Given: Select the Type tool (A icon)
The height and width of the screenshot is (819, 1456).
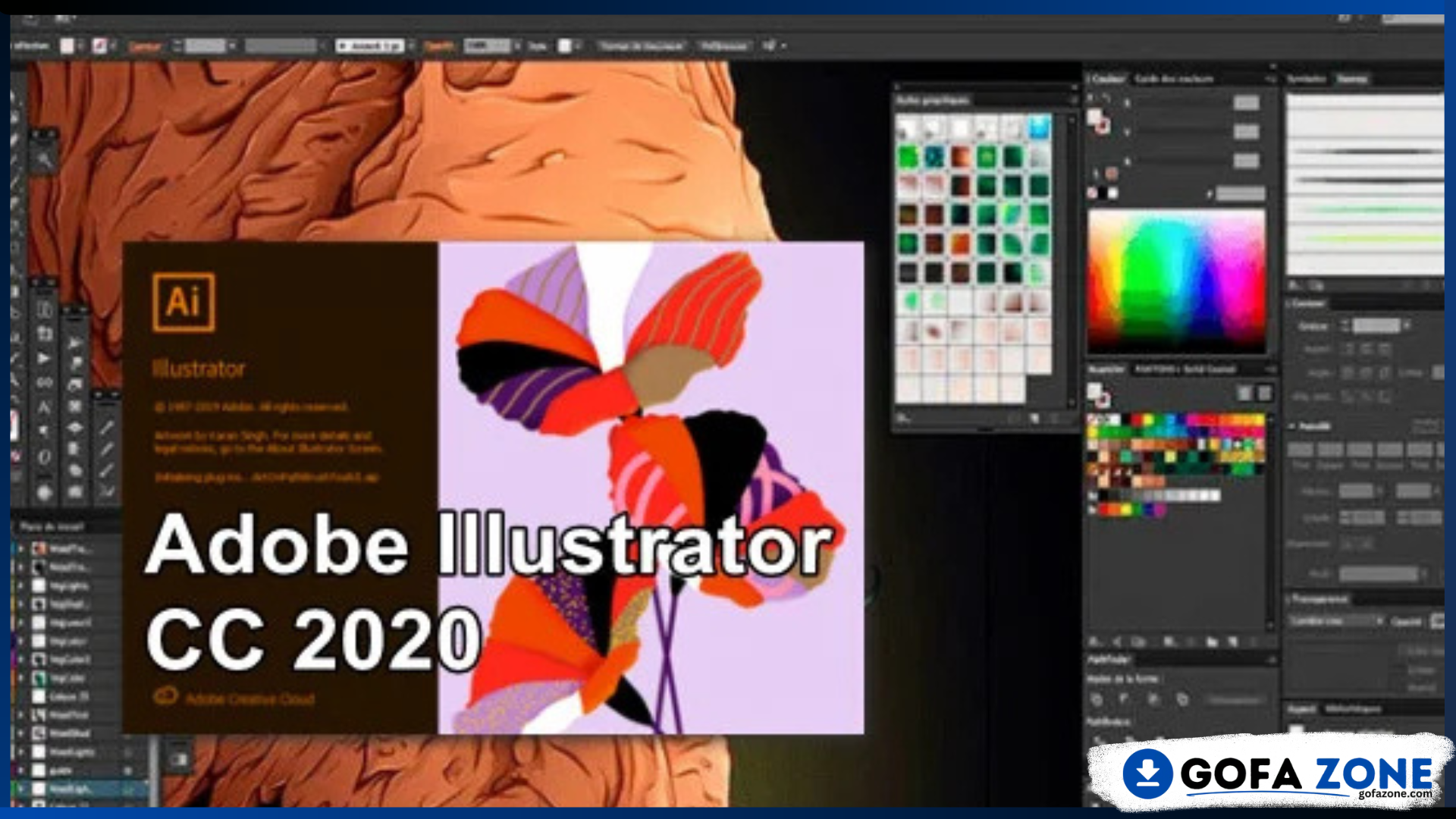Looking at the screenshot, I should pyautogui.click(x=44, y=408).
